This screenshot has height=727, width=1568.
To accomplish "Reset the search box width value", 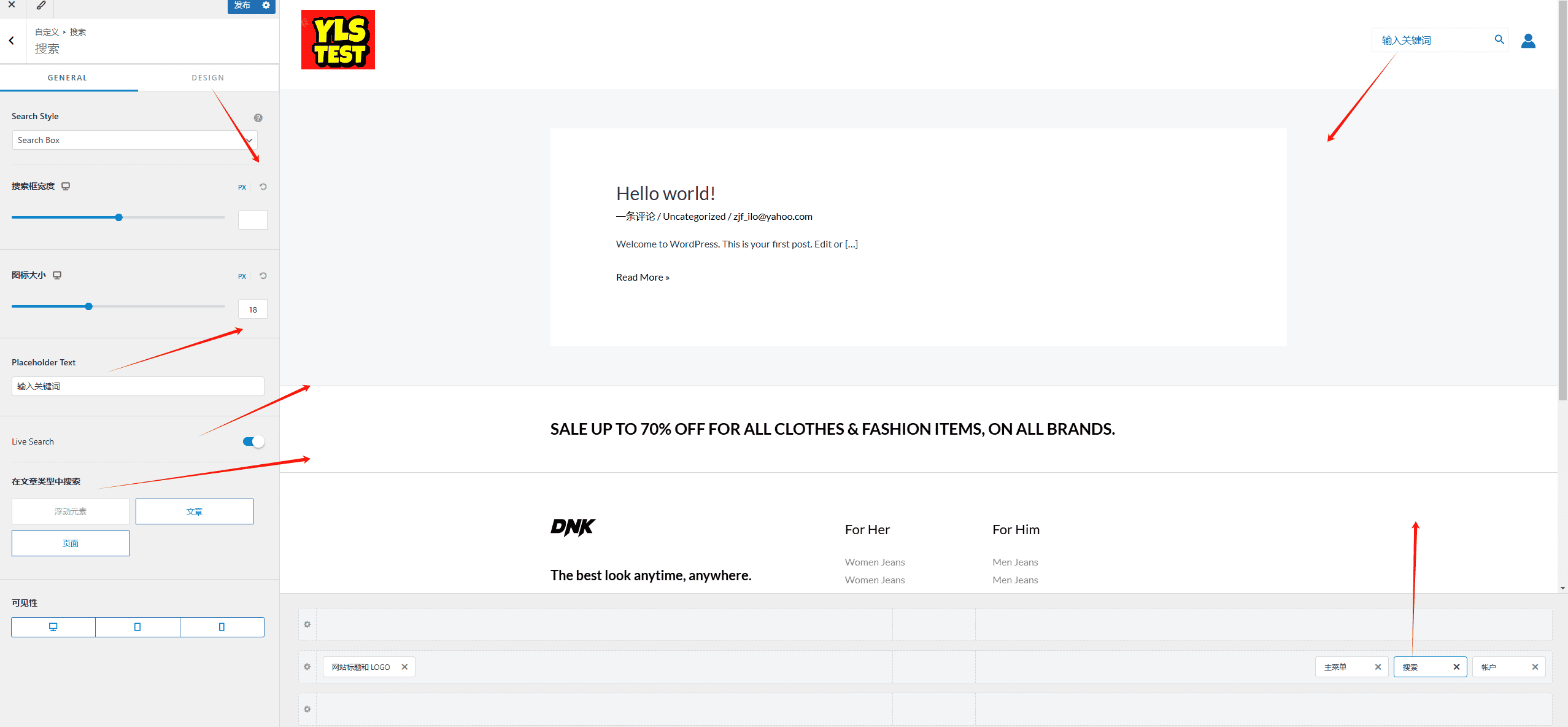I will point(263,187).
